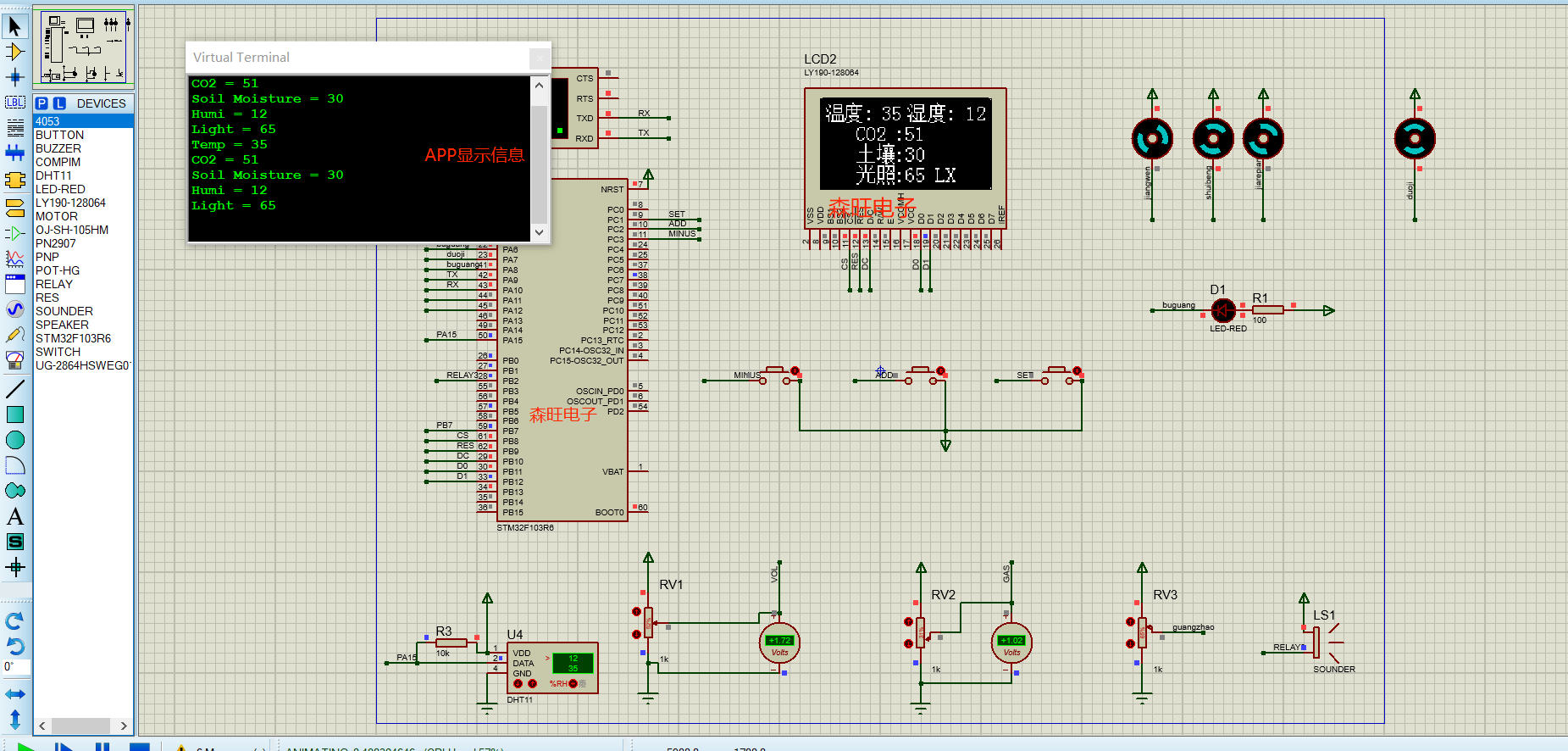This screenshot has width=1568, height=751.
Task: Click the Virtual Terminal scroll down arrow
Action: point(540,232)
